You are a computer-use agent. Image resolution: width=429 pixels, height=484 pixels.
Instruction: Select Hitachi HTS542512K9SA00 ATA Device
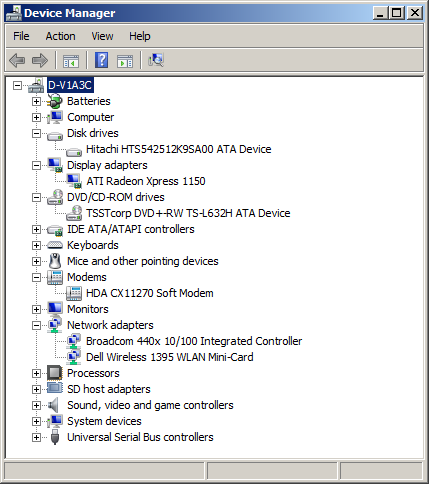(x=178, y=149)
